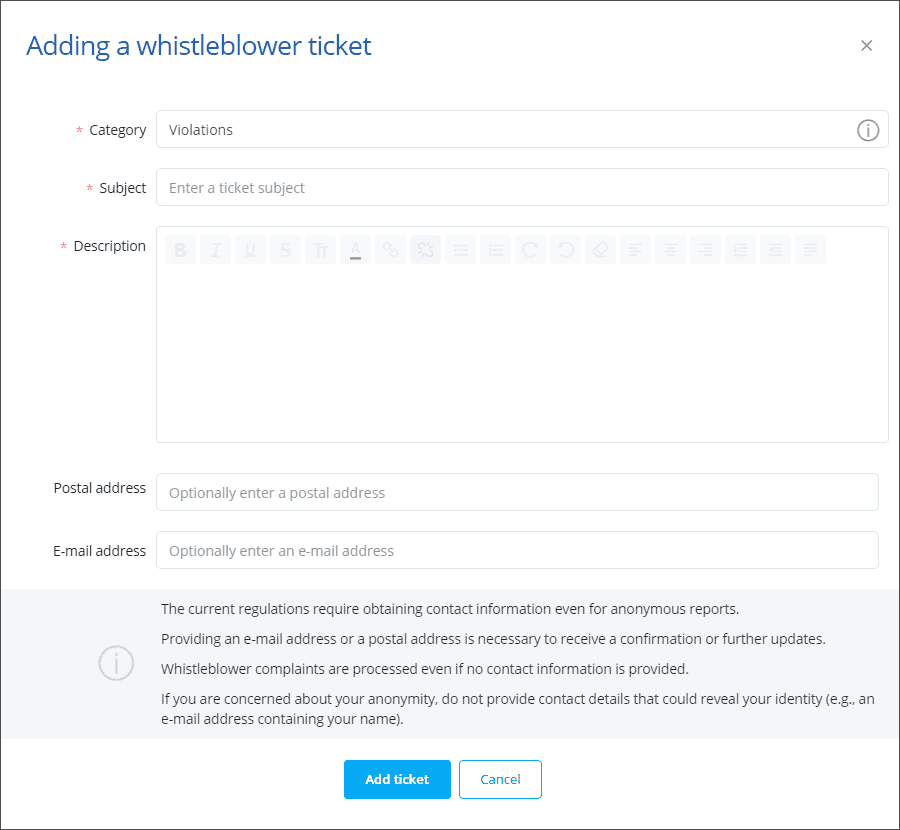
Task: Align description text to center
Action: click(670, 250)
